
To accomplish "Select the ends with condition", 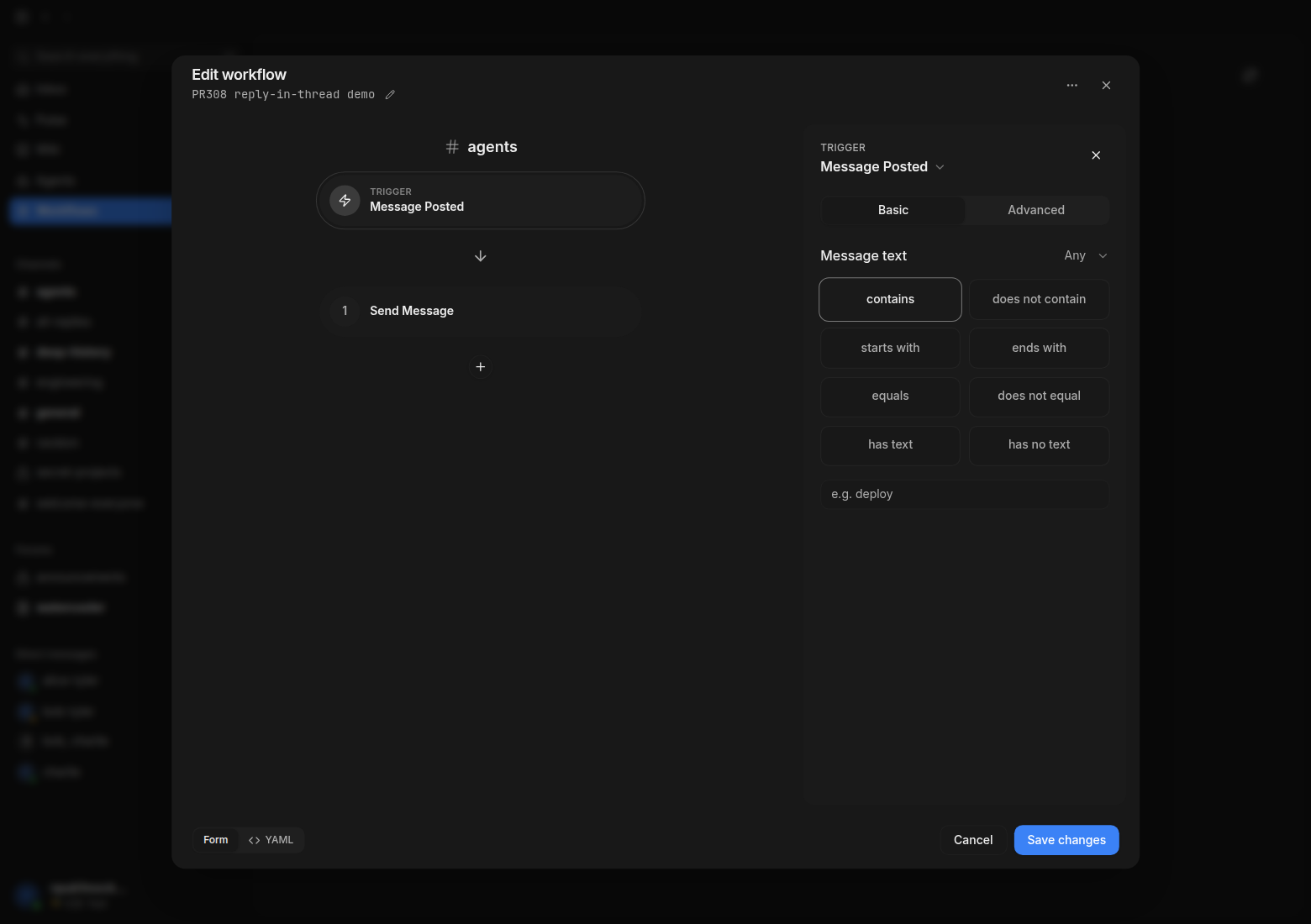I will (1040, 348).
